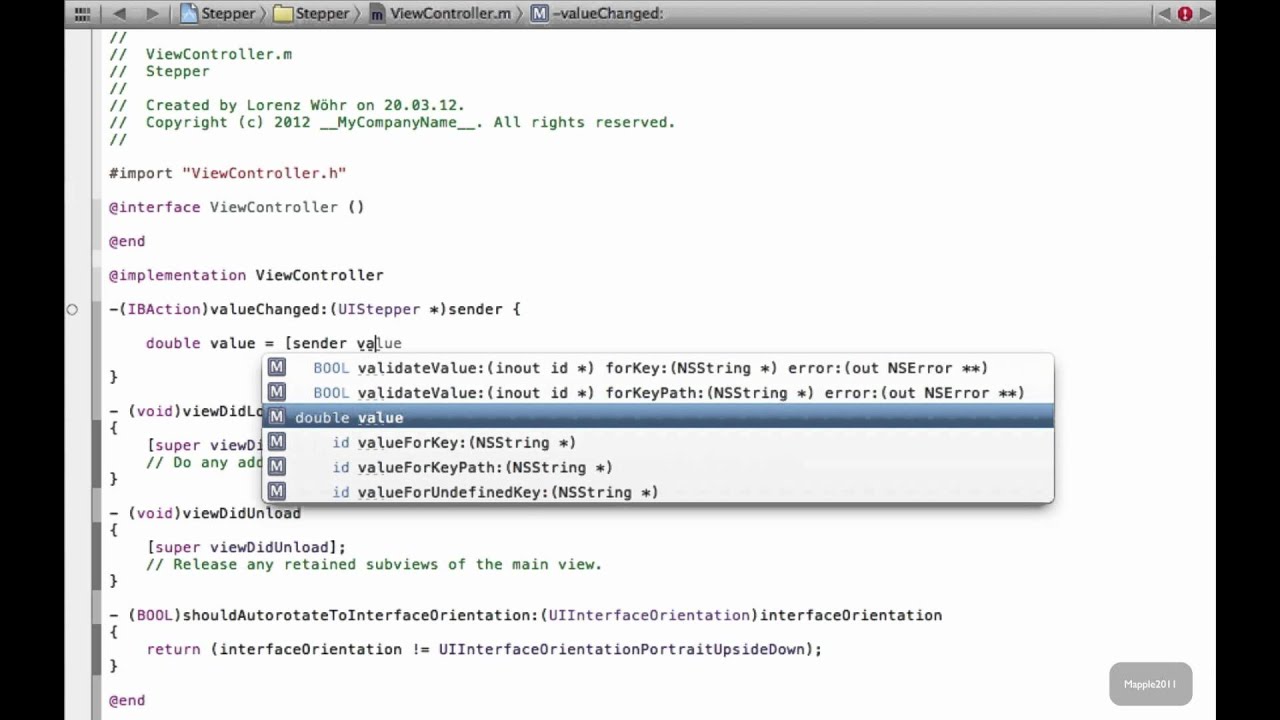Choose validateValue:forKey:error: completion
This screenshot has width=1280, height=720.
(658, 368)
